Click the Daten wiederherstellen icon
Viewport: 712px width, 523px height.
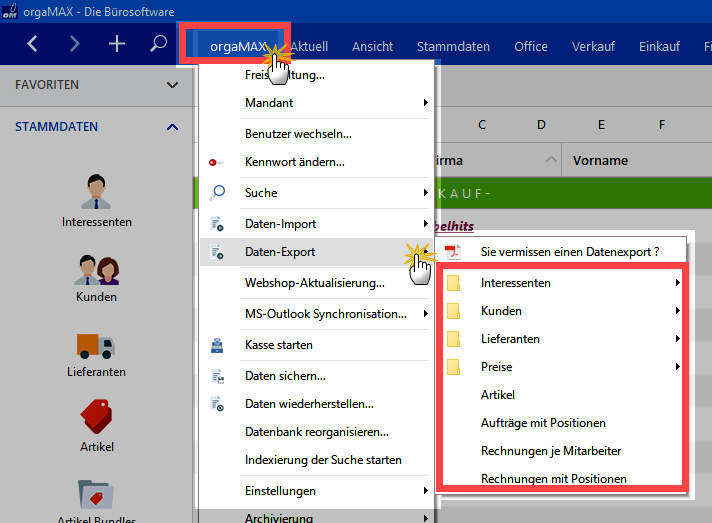point(217,404)
